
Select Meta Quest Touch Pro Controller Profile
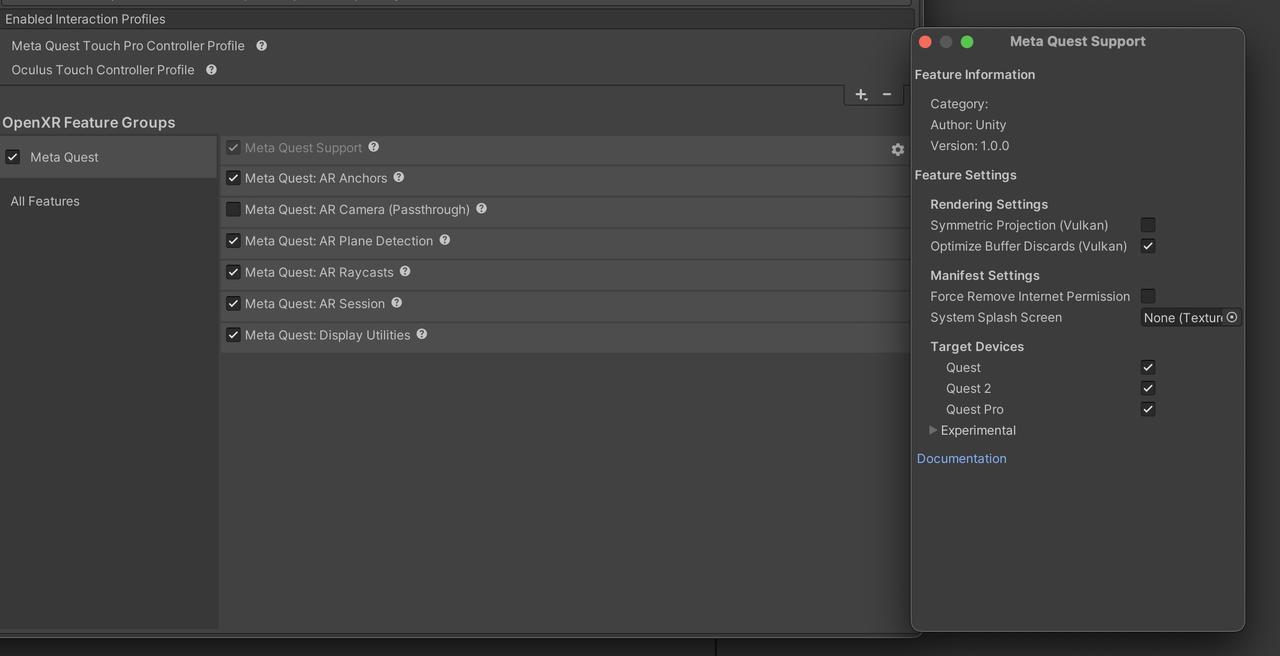128,45
